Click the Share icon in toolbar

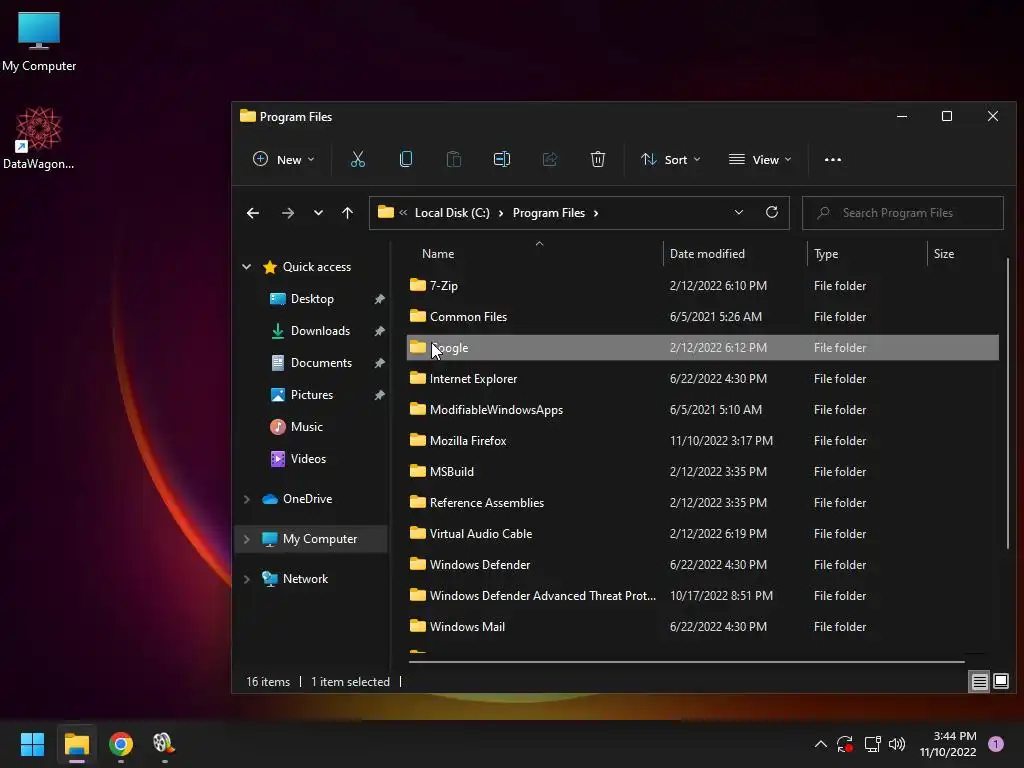point(550,159)
